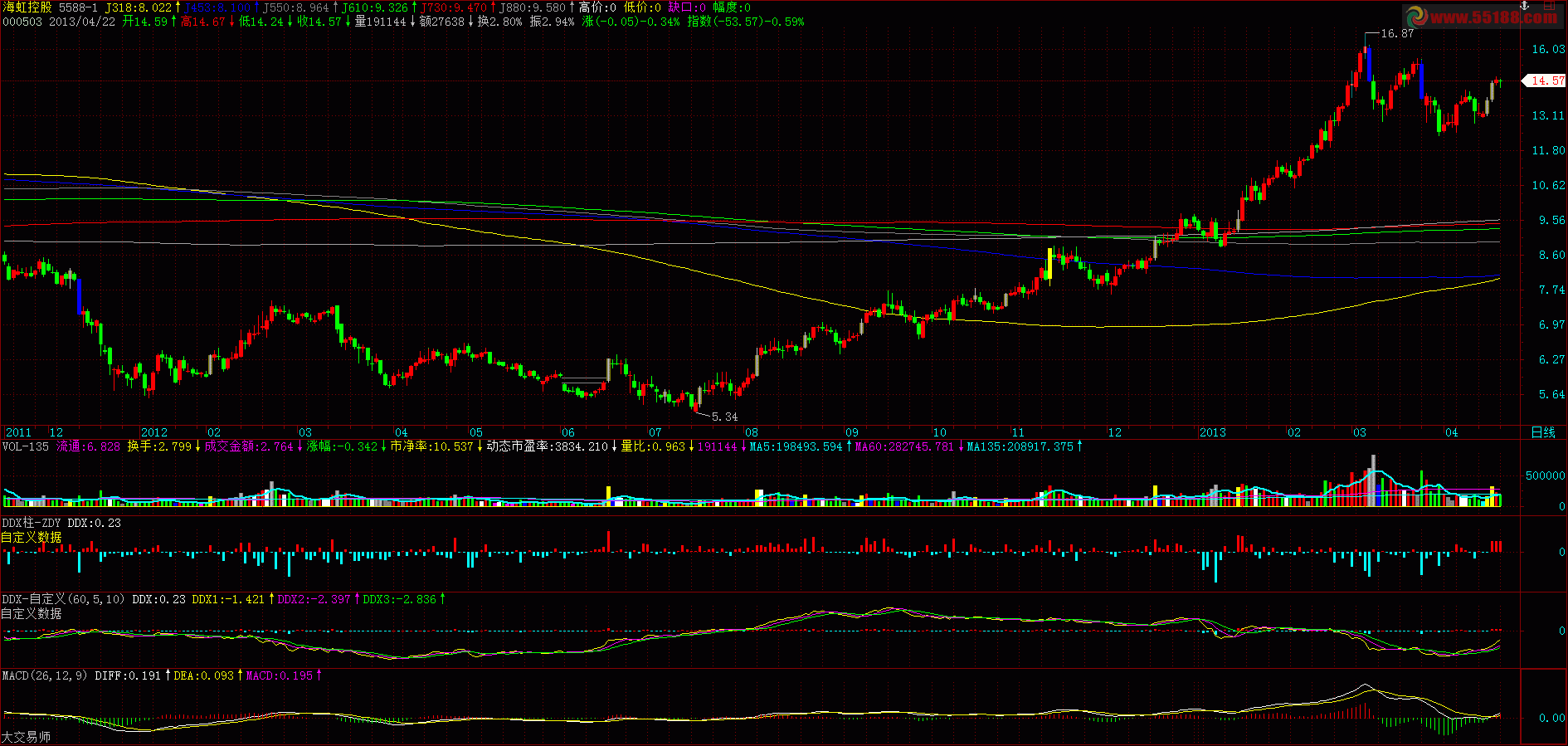Click the 成交金额:2.764 value
The image size is (1568, 746).
point(249,446)
